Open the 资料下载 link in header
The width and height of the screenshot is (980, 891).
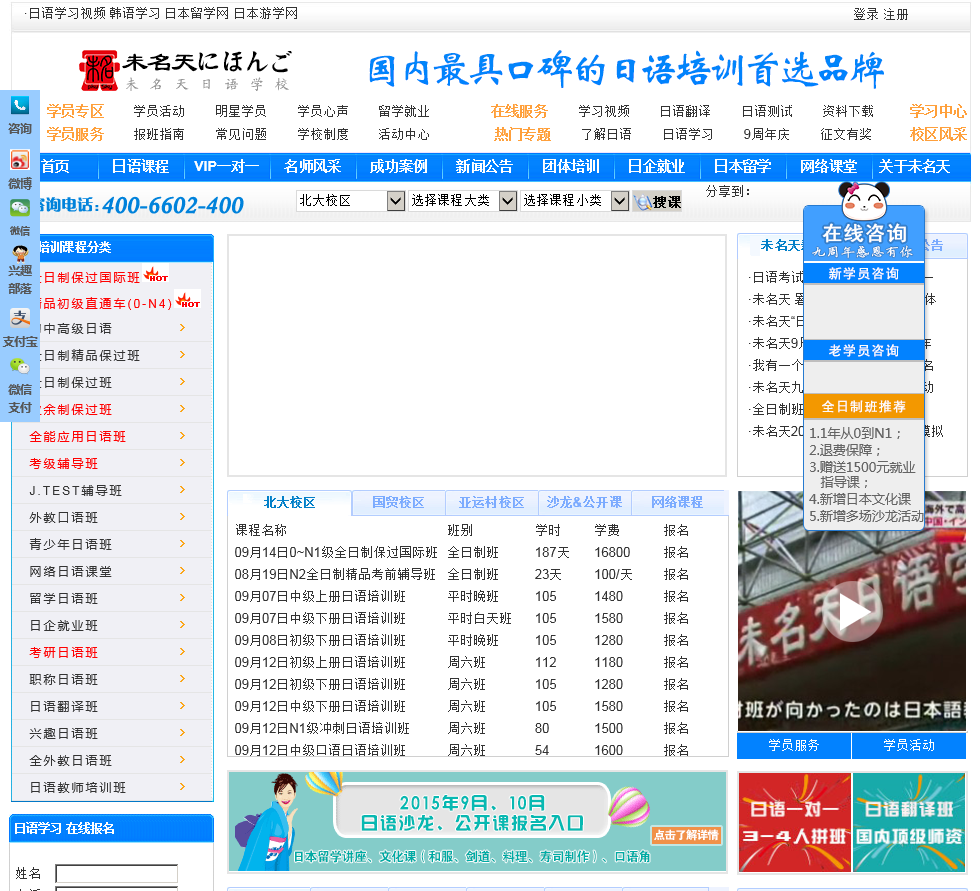coord(848,111)
